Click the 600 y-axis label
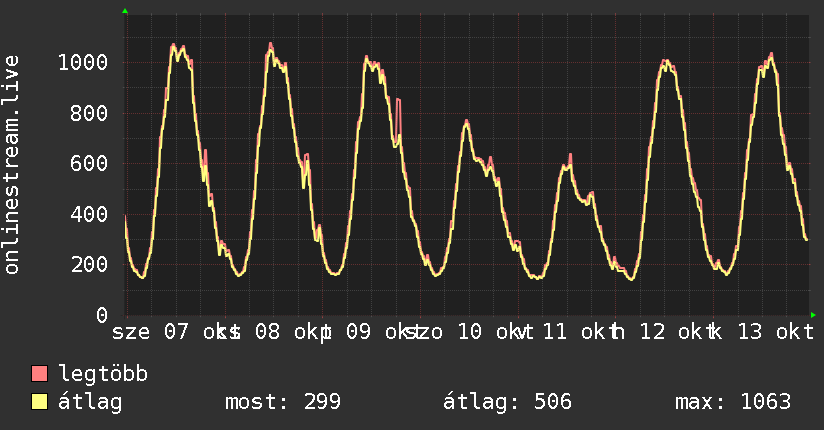 pos(89,163)
